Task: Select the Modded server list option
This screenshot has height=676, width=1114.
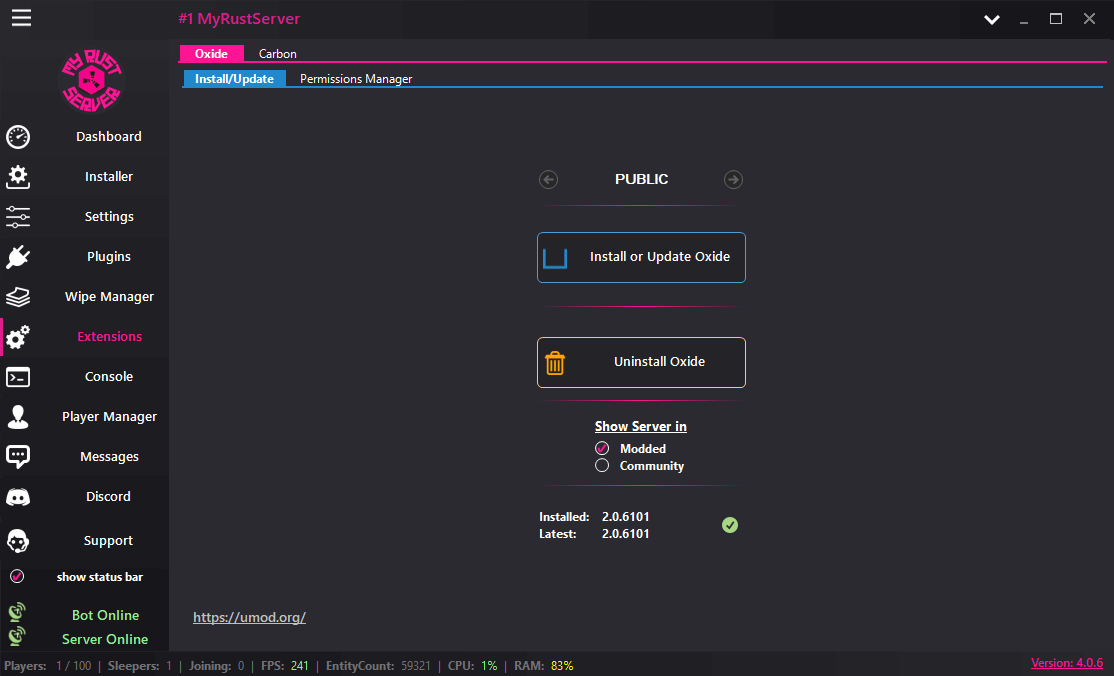Action: point(602,448)
